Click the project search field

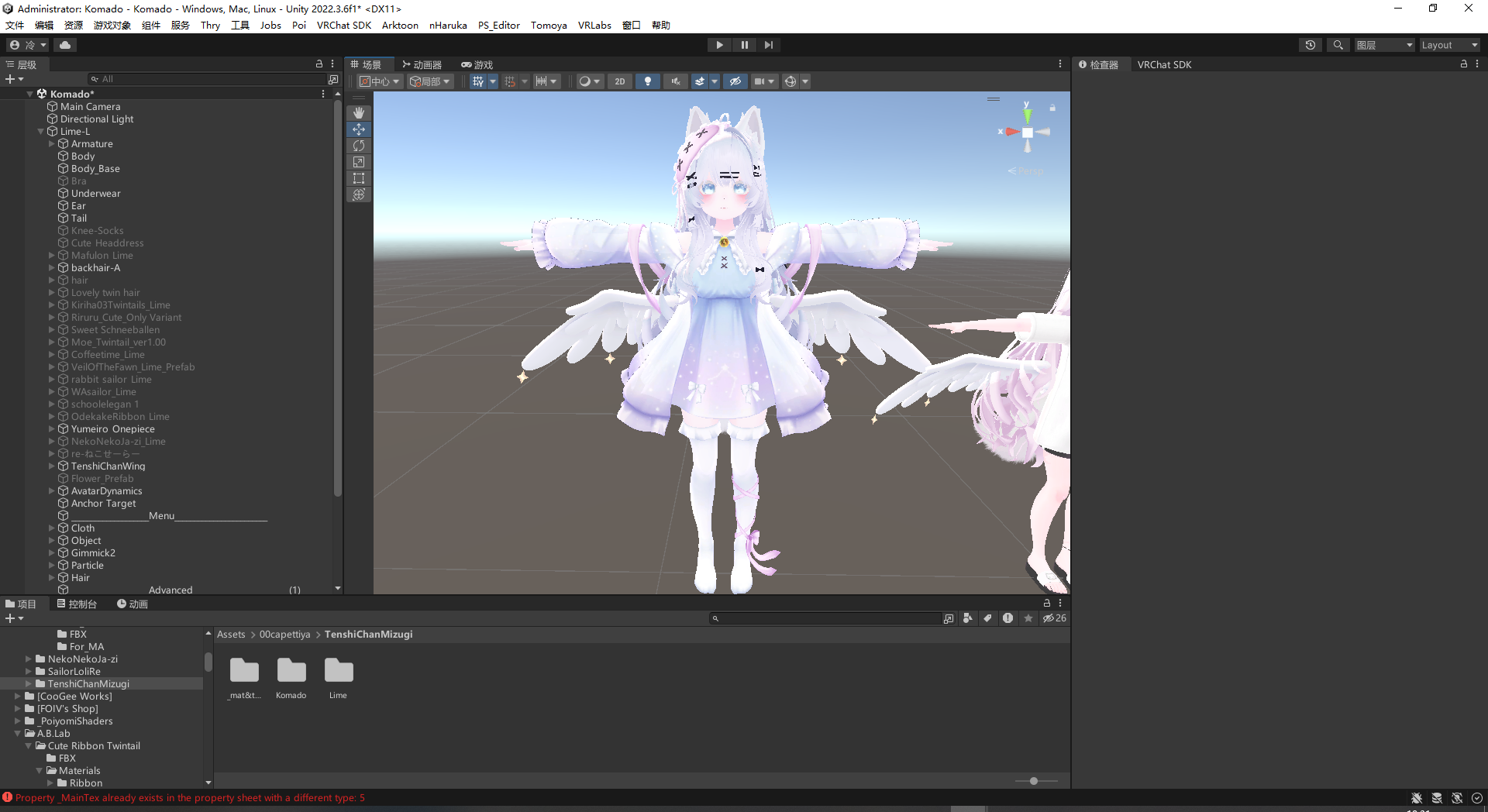point(825,618)
